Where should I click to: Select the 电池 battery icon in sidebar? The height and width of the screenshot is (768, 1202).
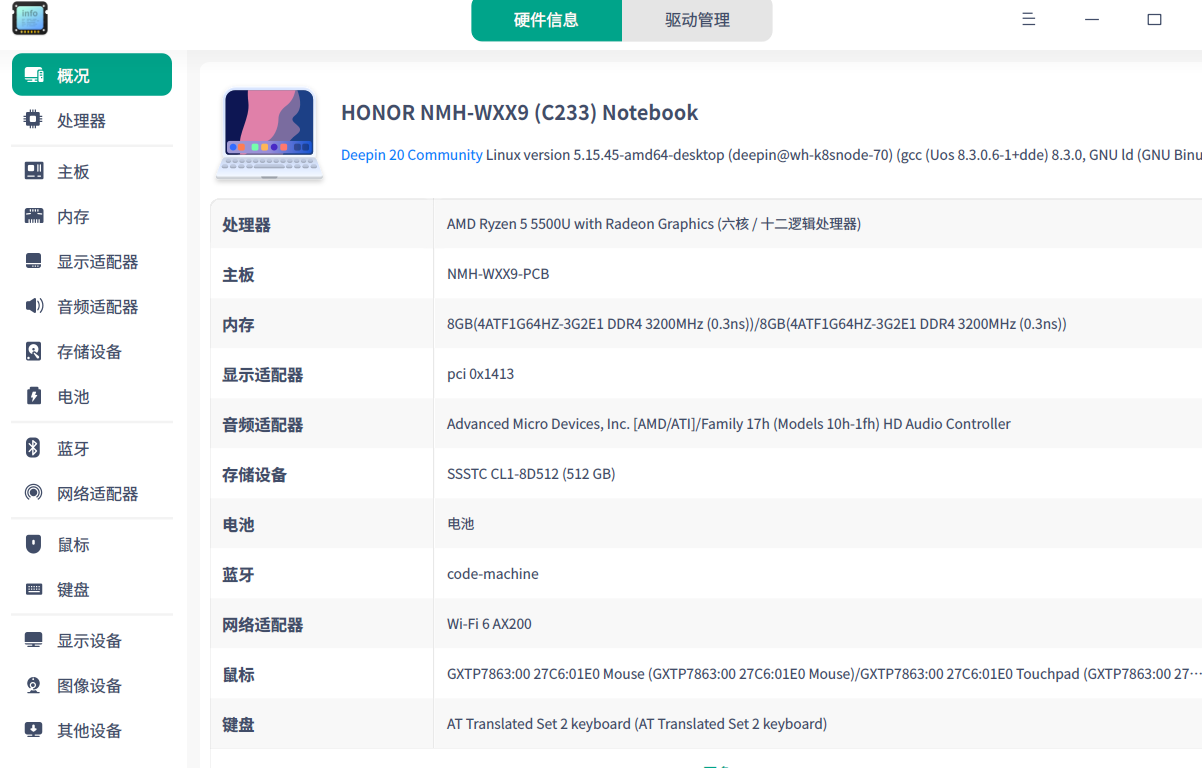[x=34, y=396]
